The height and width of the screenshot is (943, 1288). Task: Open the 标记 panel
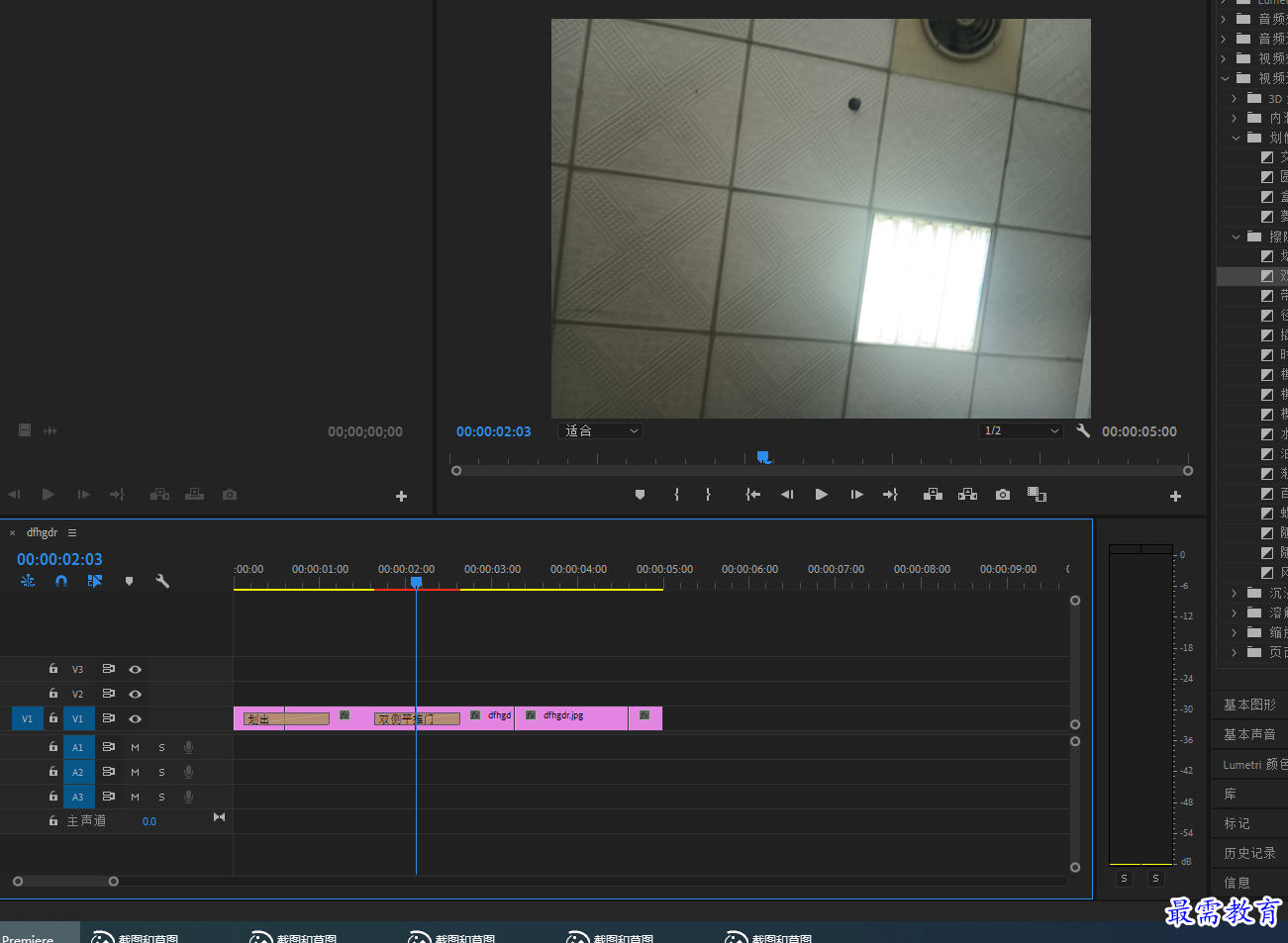[x=1237, y=823]
